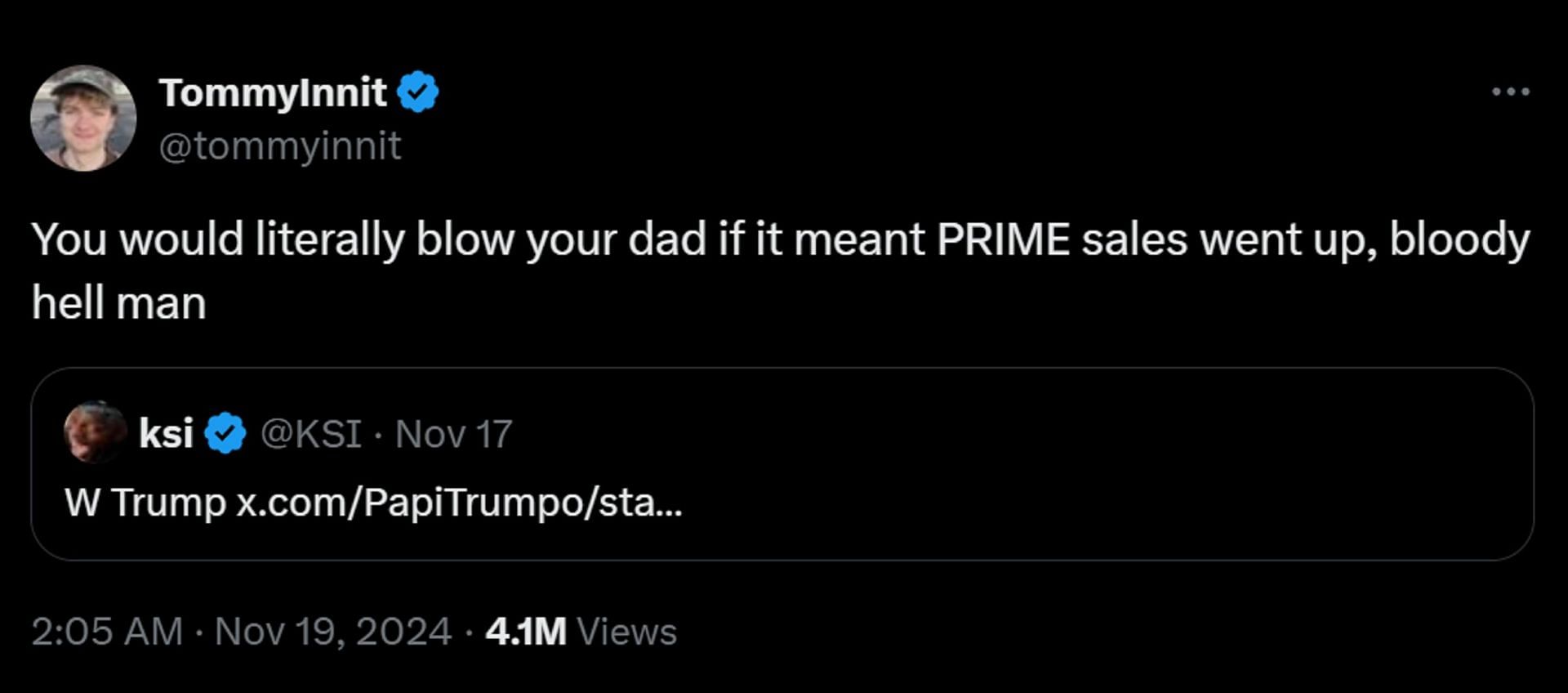Click the Nov 19, 2024 date
This screenshot has width=1568, height=693.
(333, 632)
